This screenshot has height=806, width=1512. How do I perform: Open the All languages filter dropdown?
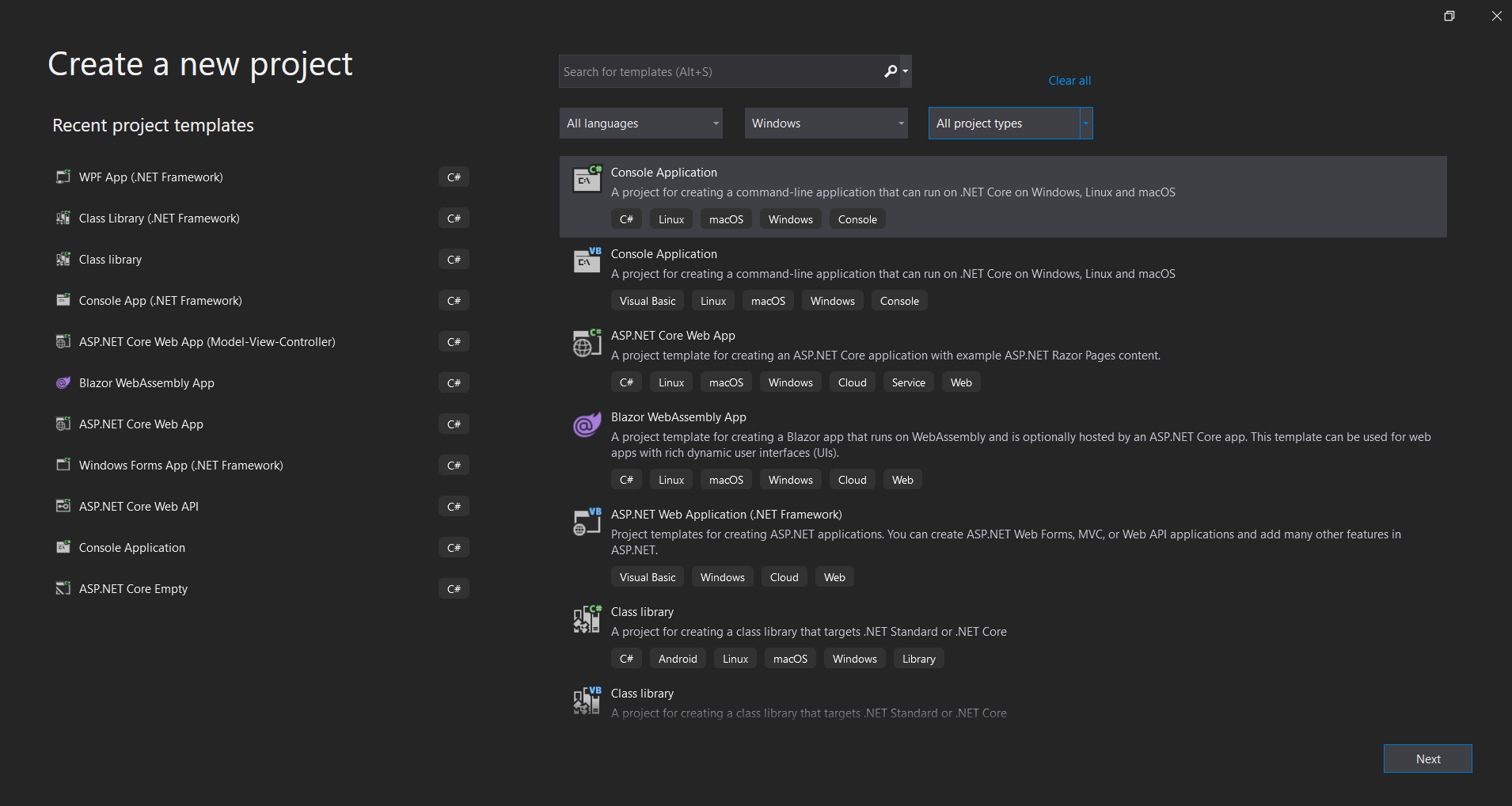point(641,124)
